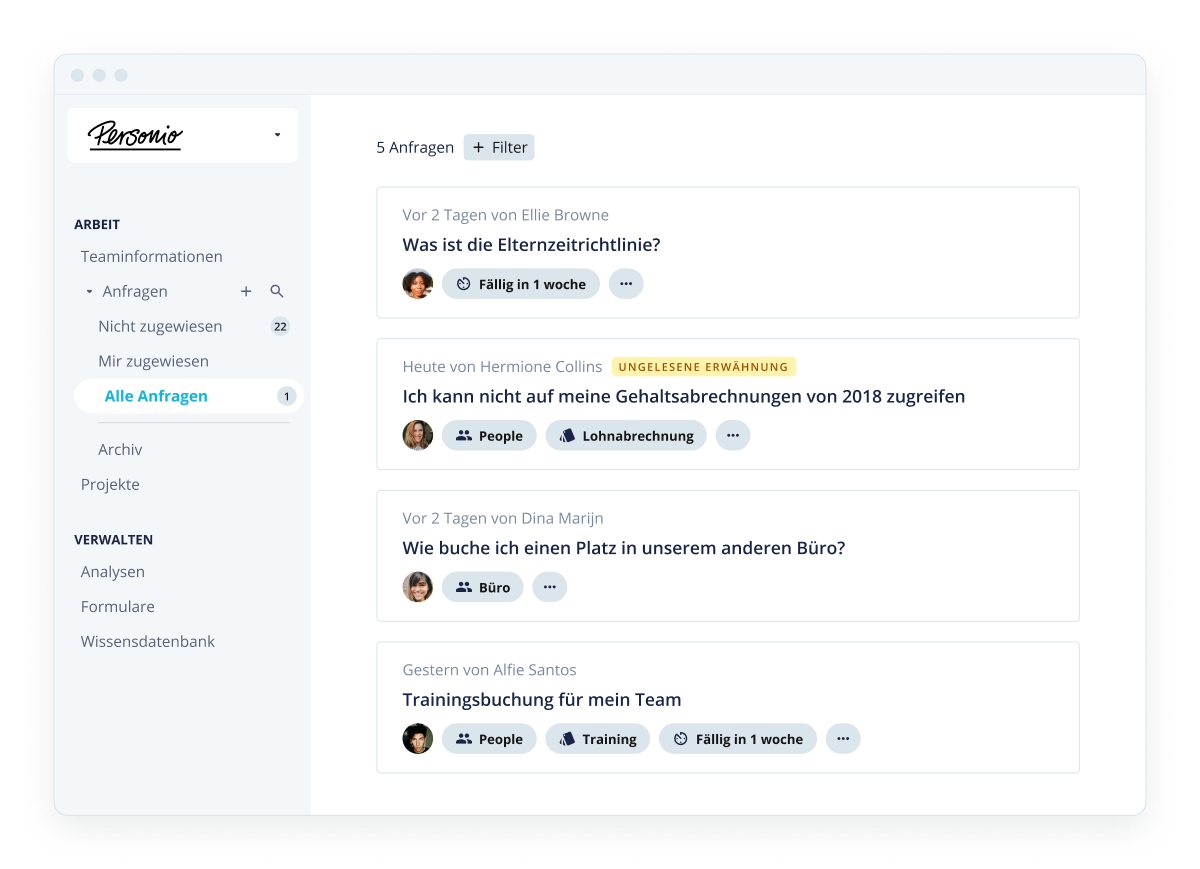Open more options on Büro request
The width and height of the screenshot is (1200, 869).
550,587
